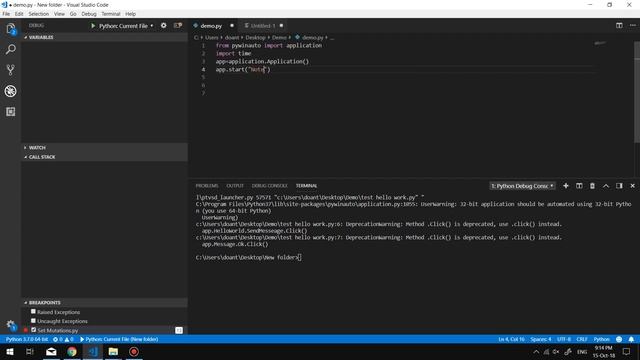Collapse the Call Stack section
640x360 pixels.
104,157
